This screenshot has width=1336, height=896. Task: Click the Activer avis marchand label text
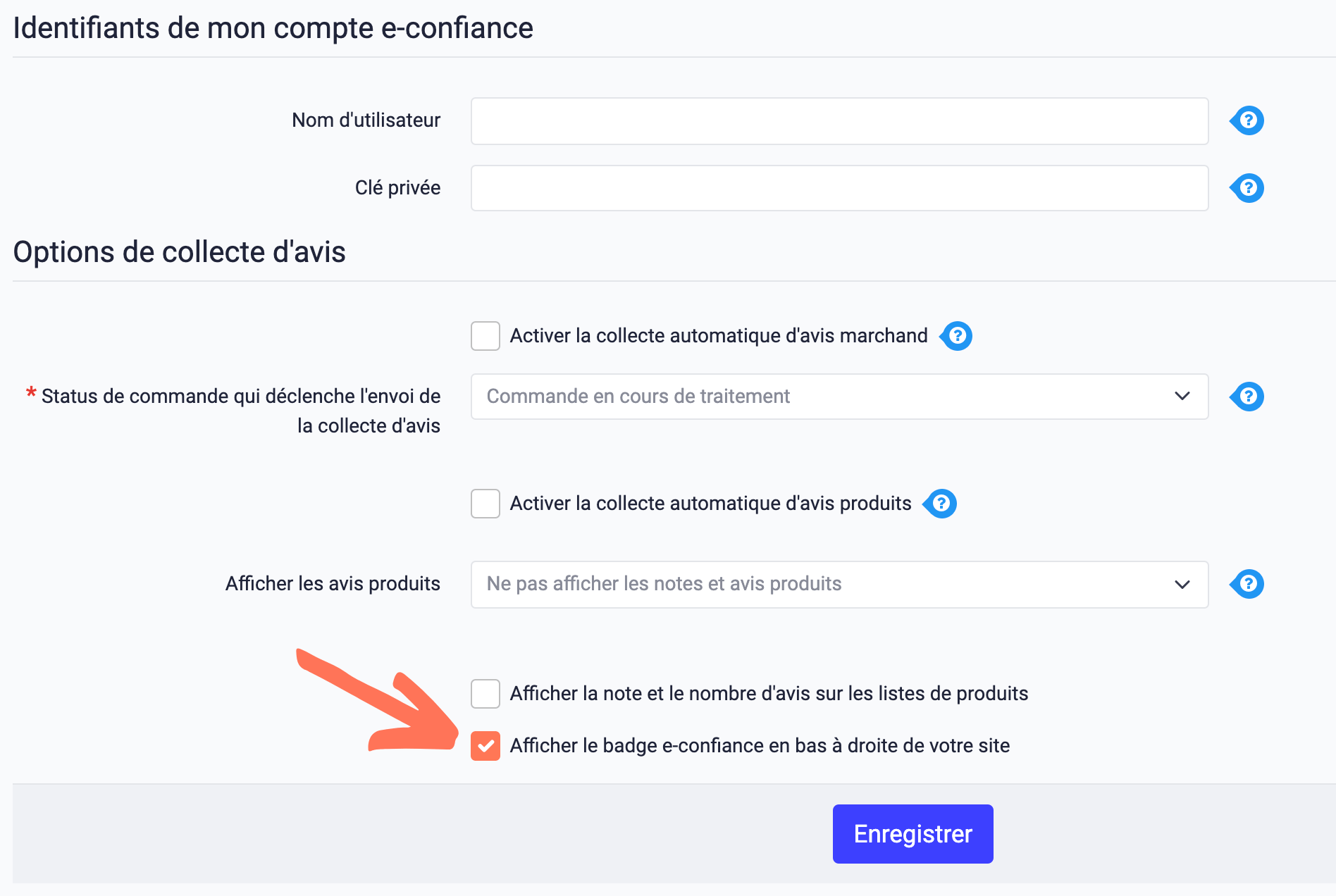click(x=719, y=336)
